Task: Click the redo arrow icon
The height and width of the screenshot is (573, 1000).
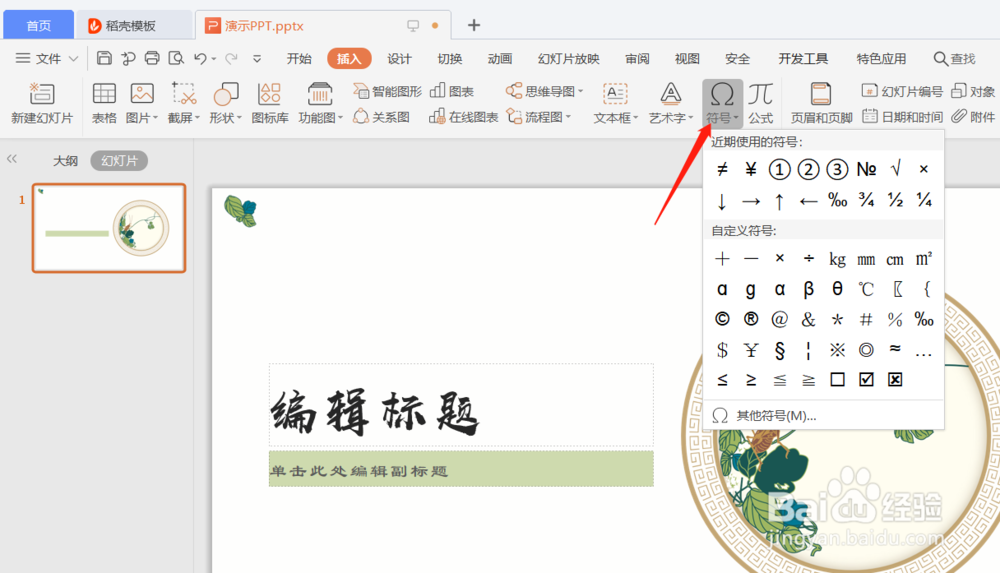Action: click(231, 58)
